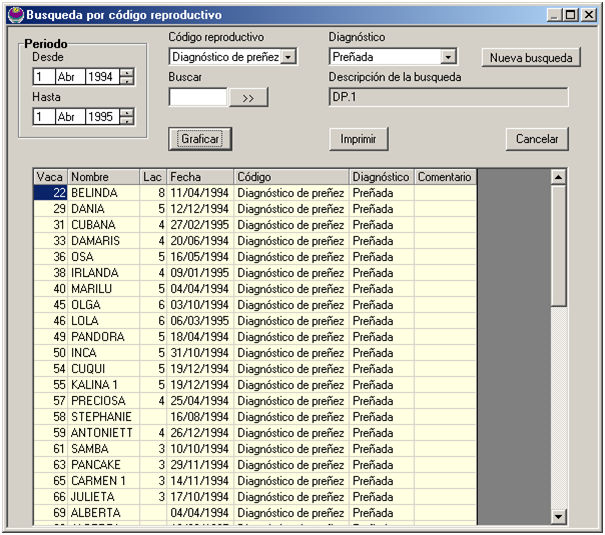Click the date 16/08/1994 cell

(200, 417)
